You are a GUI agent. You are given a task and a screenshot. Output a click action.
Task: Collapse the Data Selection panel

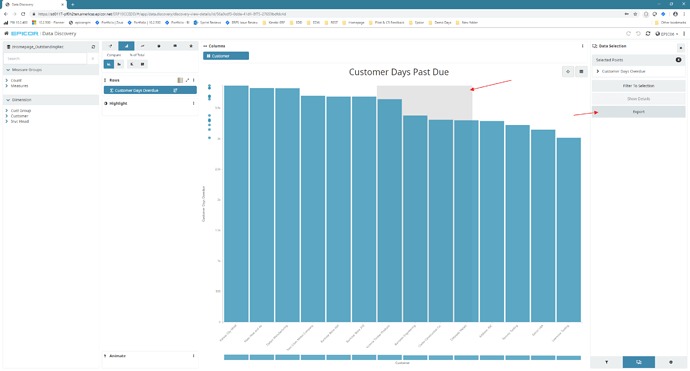[681, 48]
